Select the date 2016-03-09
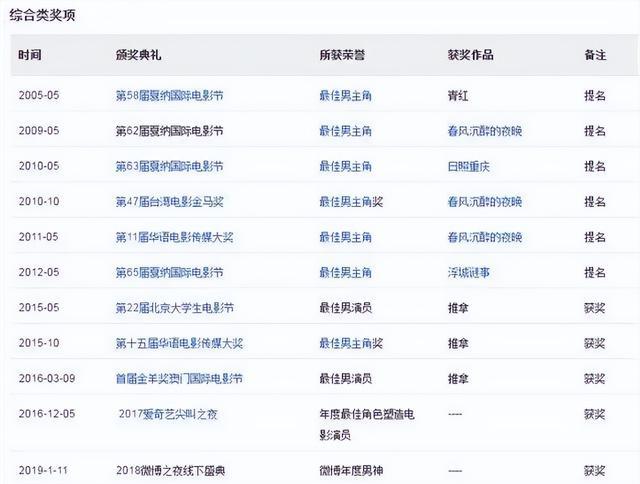This screenshot has width=640, height=484. coord(47,378)
